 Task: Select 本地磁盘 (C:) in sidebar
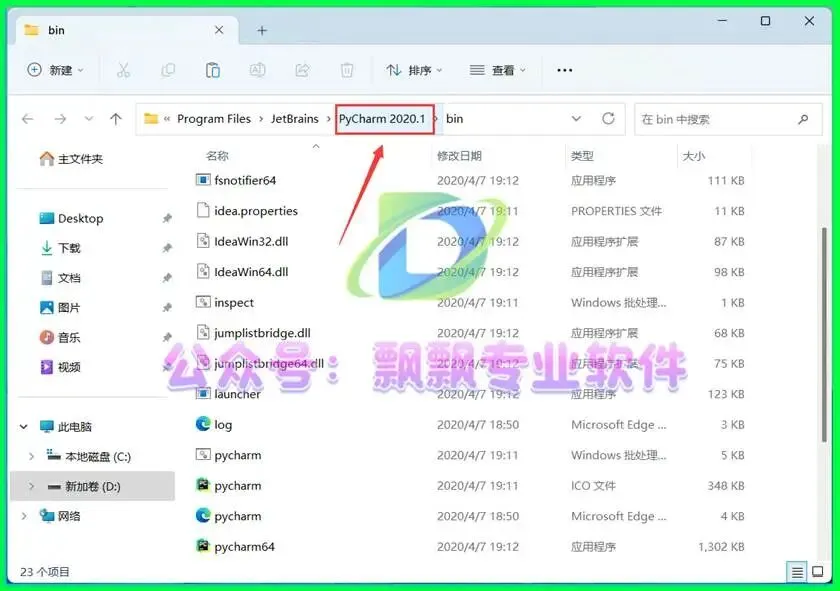tap(98, 457)
